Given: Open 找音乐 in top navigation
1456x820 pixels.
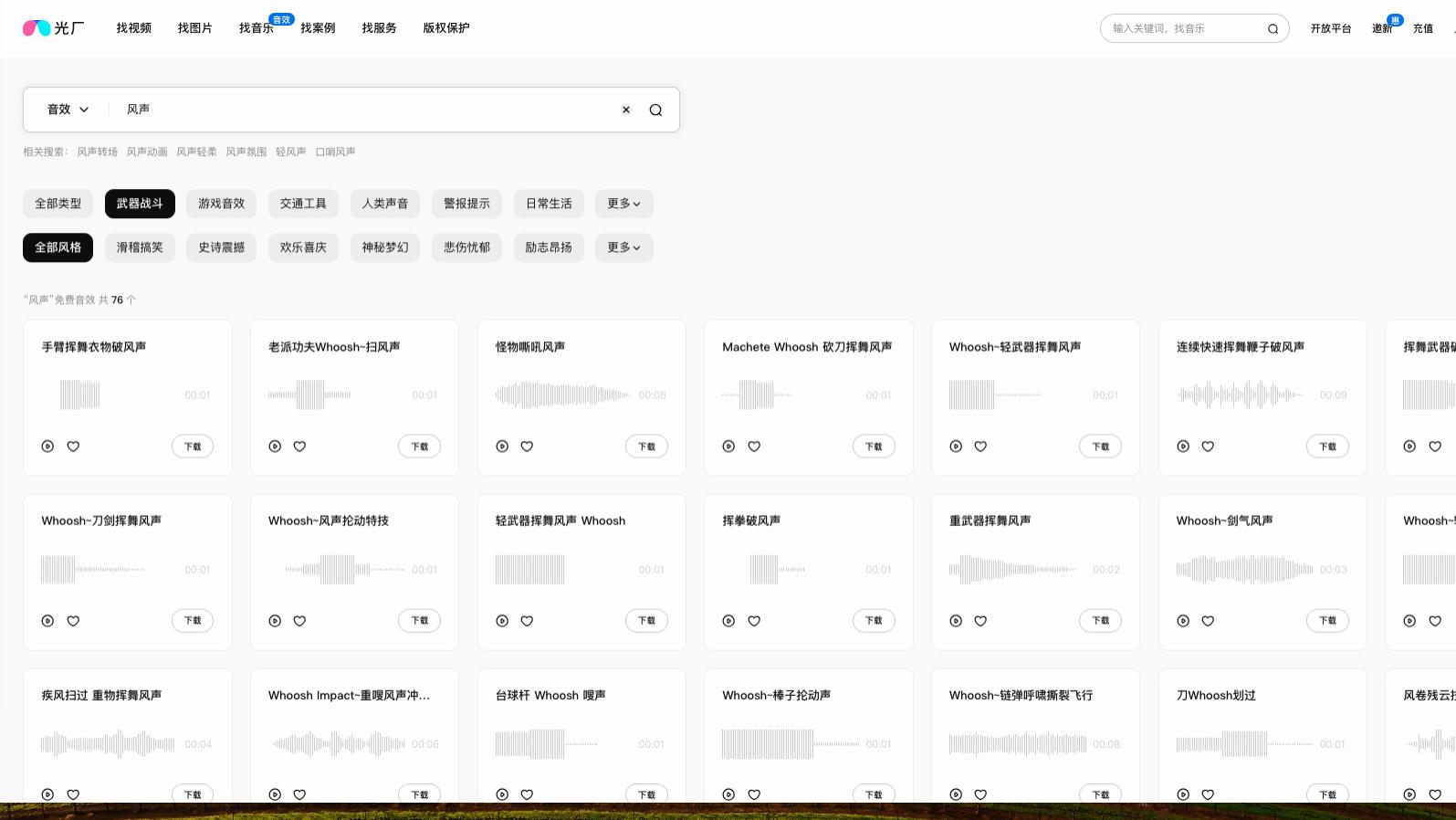Looking at the screenshot, I should point(257,28).
